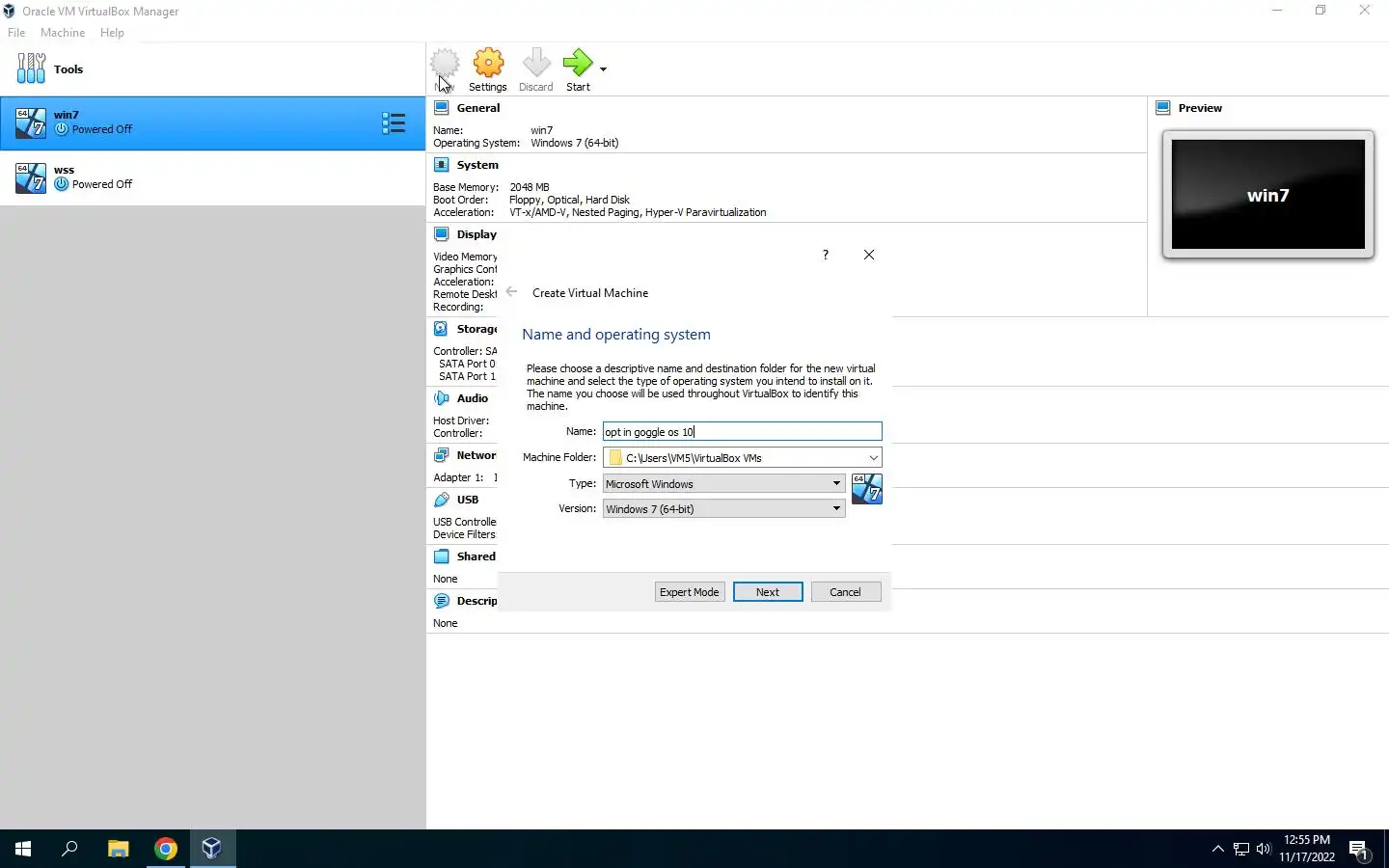Click the Name input field
Screen dimensions: 1389x868
(742, 432)
